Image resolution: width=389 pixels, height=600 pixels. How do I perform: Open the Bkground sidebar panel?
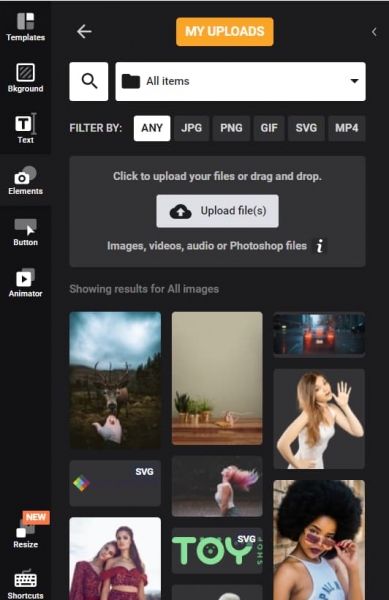click(25, 78)
